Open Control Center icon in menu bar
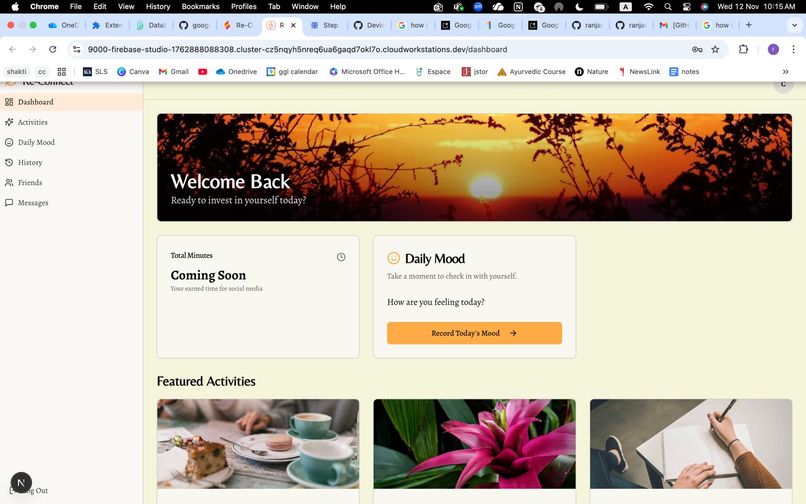806x504 pixels. [x=686, y=7]
